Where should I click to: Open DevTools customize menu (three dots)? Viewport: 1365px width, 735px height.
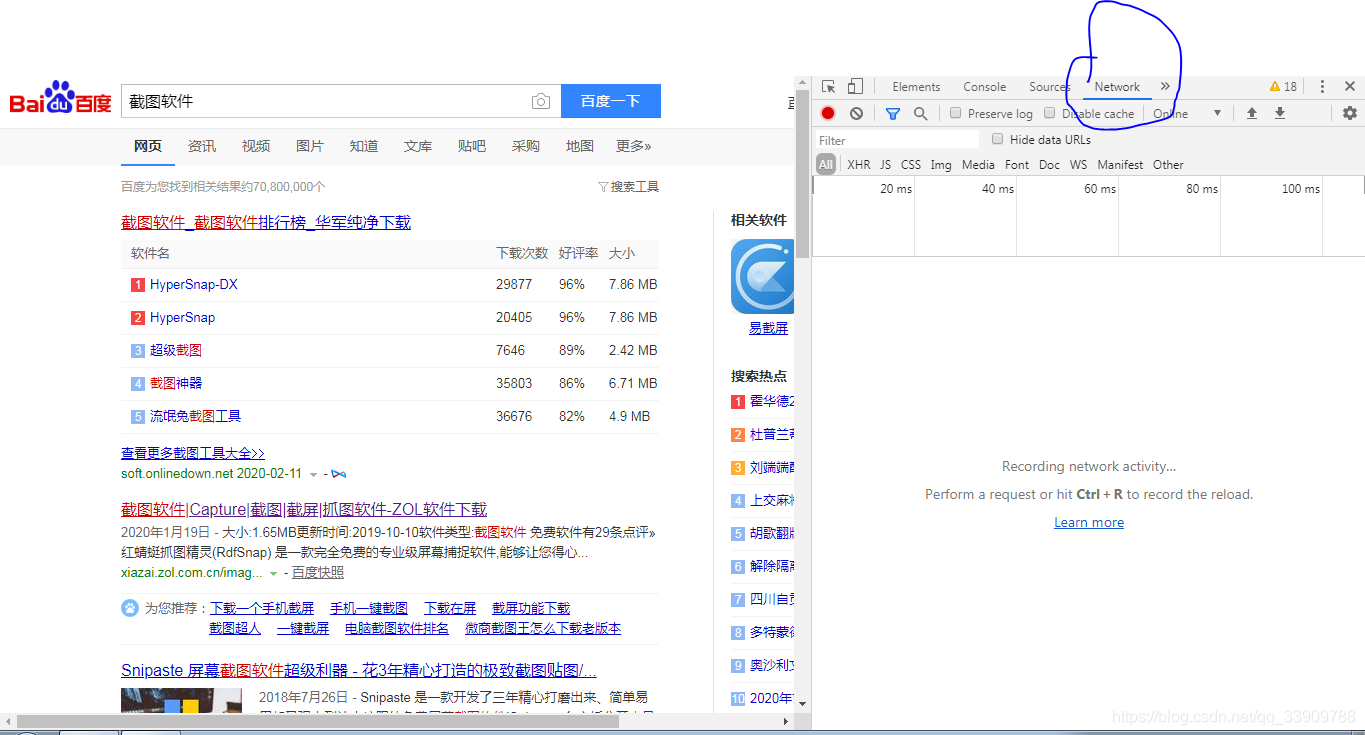click(1322, 87)
